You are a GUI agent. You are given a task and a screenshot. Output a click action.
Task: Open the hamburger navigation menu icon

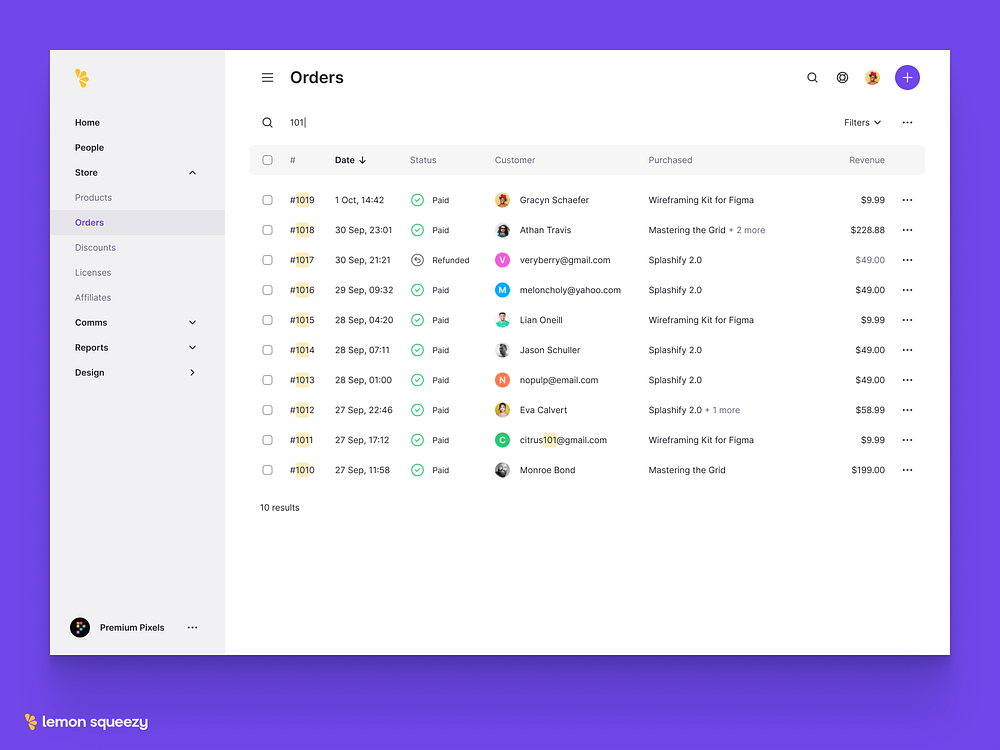(x=267, y=77)
